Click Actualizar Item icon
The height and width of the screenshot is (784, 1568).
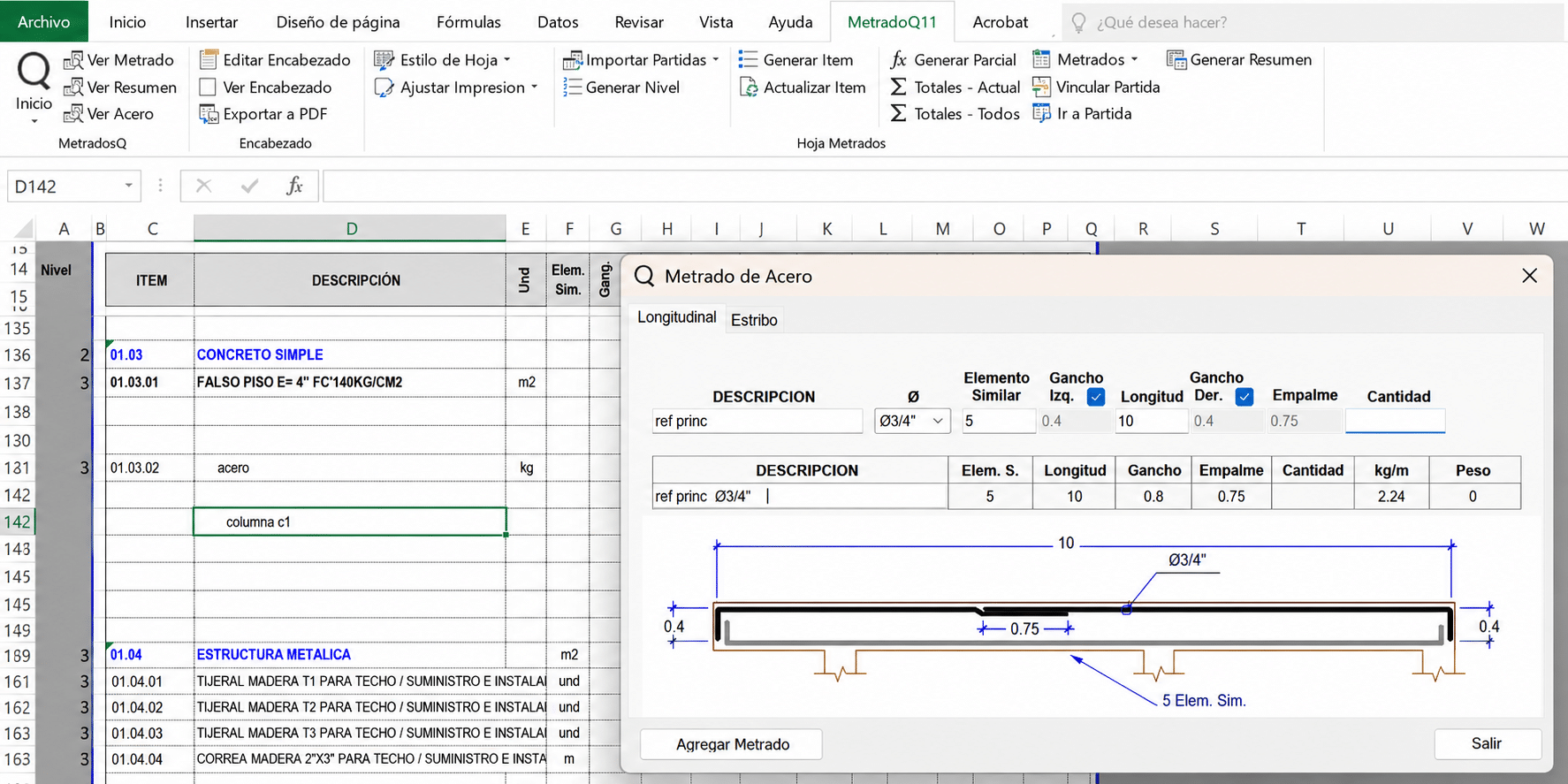[749, 88]
